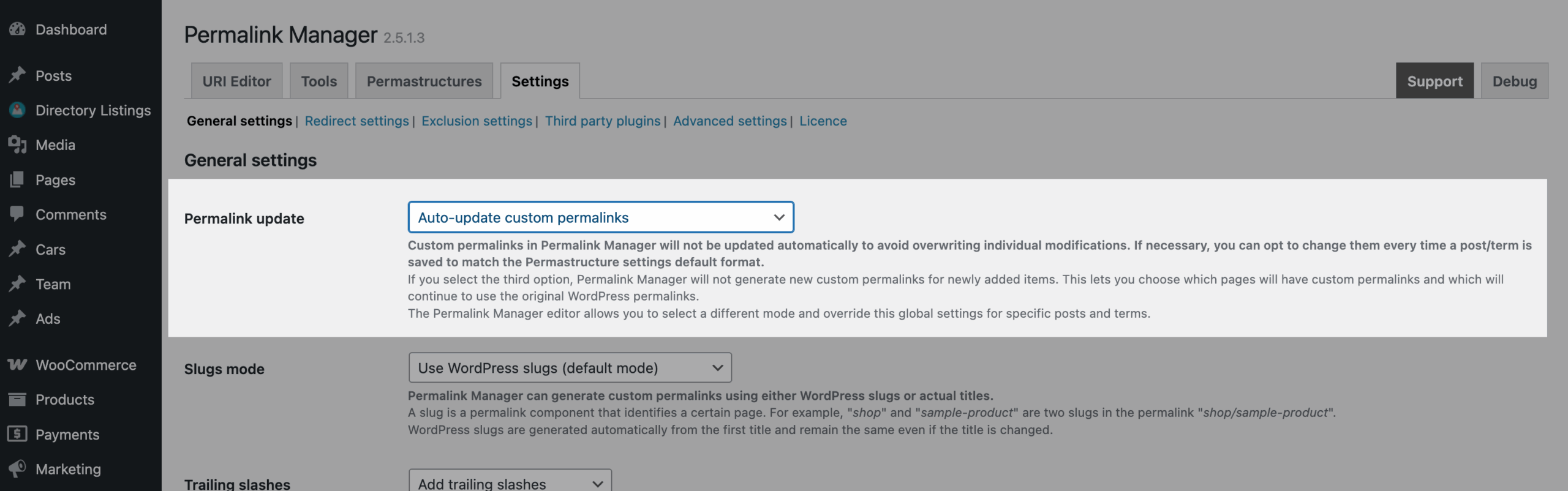Image resolution: width=1568 pixels, height=491 pixels.
Task: Click the Payments dollar icon
Action: pos(17,434)
